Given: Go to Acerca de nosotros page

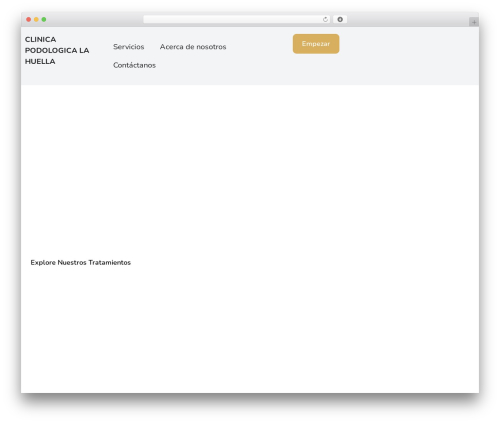Looking at the screenshot, I should pyautogui.click(x=193, y=47).
